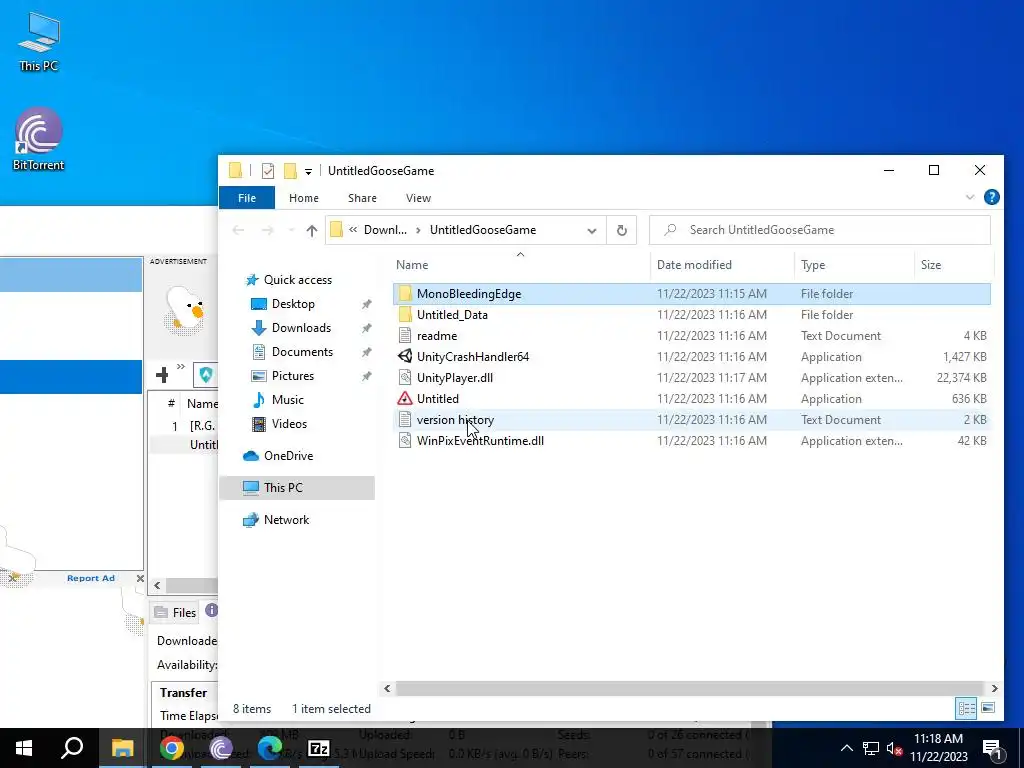1024x768 pixels.
Task: Select the MonoBleedingEdge folder
Action: pos(692,294)
